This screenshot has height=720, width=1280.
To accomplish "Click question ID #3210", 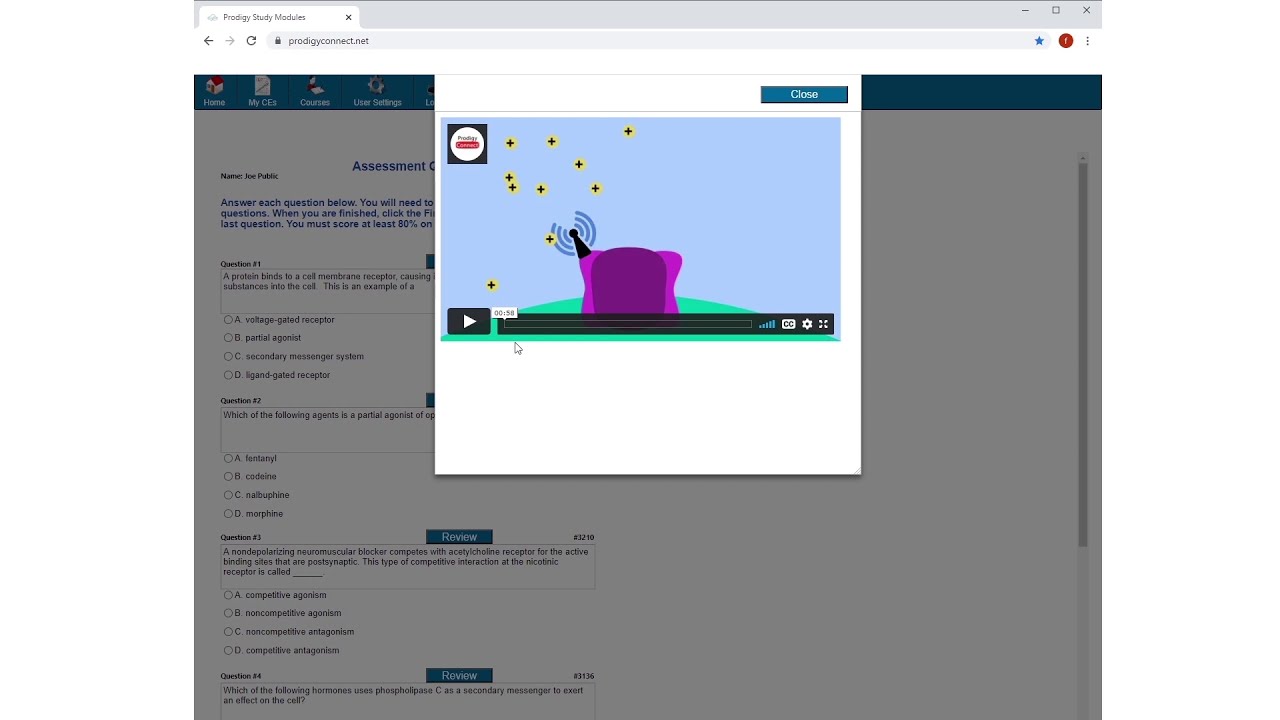I will click(584, 538).
